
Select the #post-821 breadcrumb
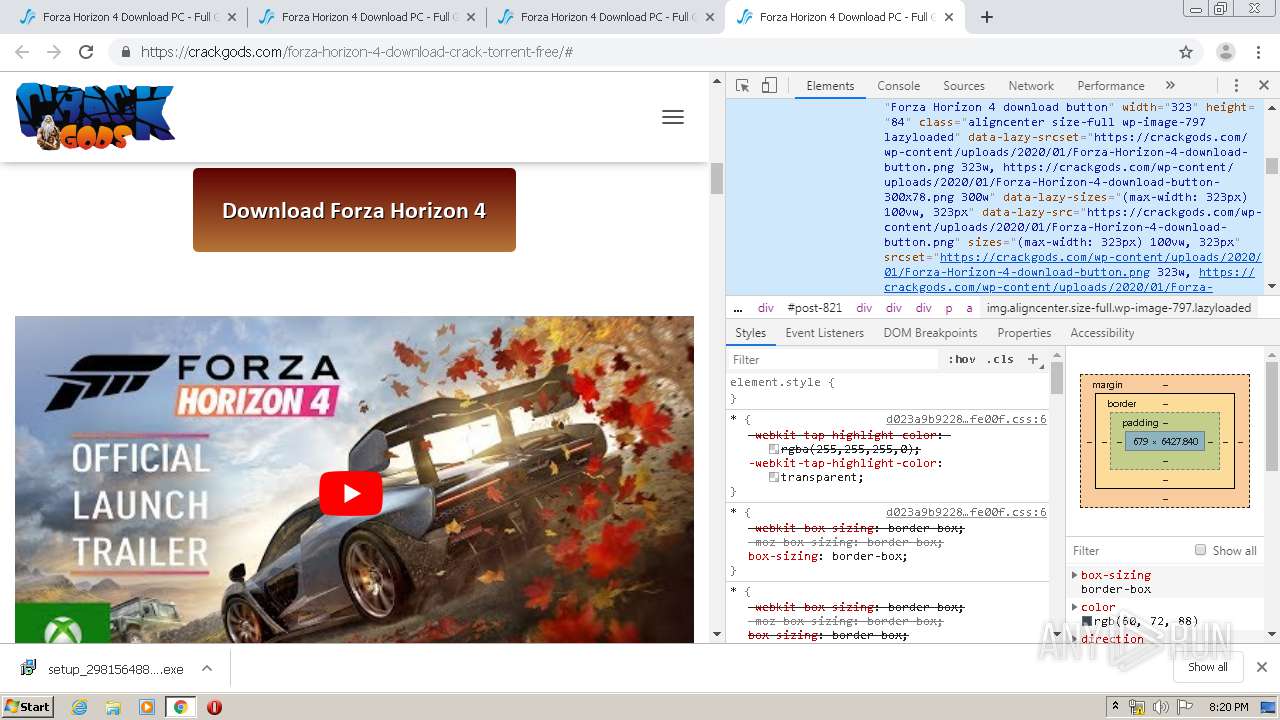pyautogui.click(x=814, y=308)
